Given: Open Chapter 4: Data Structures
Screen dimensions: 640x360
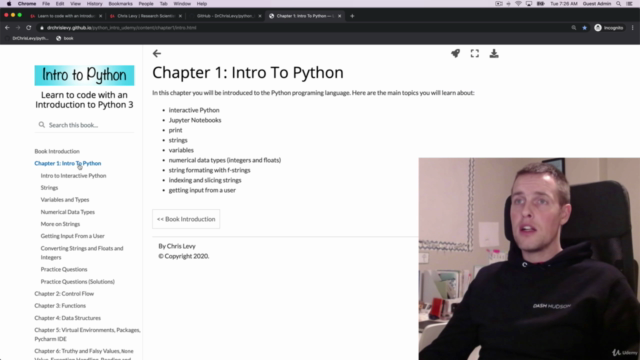Looking at the screenshot, I should tap(67, 318).
